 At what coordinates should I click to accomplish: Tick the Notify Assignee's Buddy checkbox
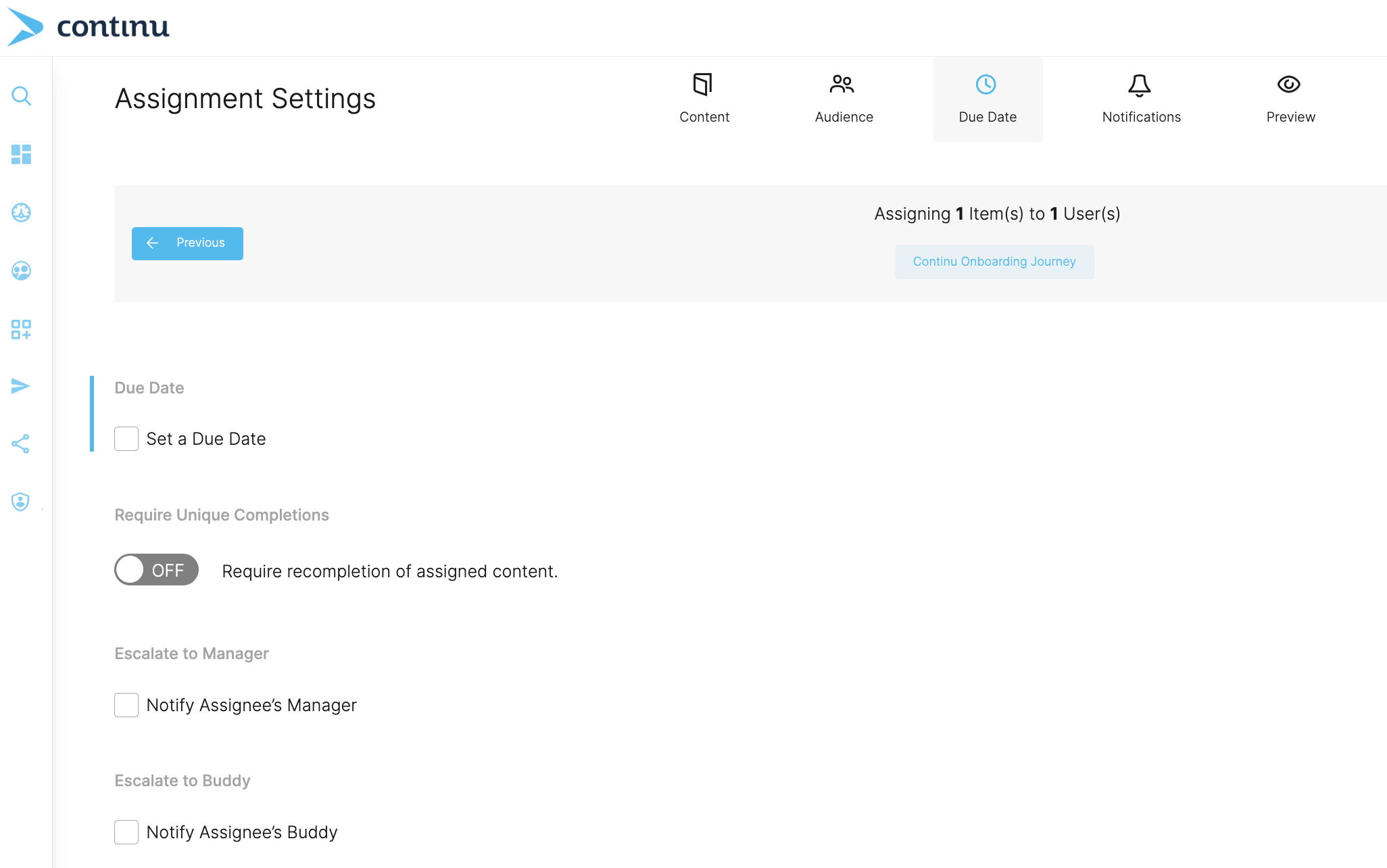tap(126, 832)
